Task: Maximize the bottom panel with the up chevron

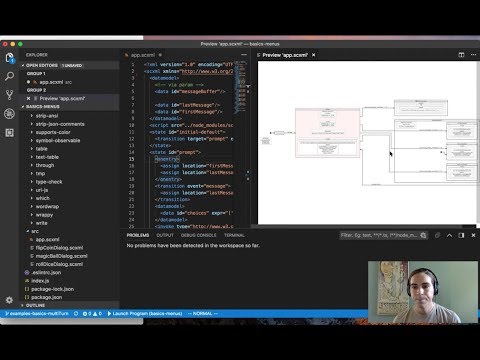Action: (x=449, y=235)
